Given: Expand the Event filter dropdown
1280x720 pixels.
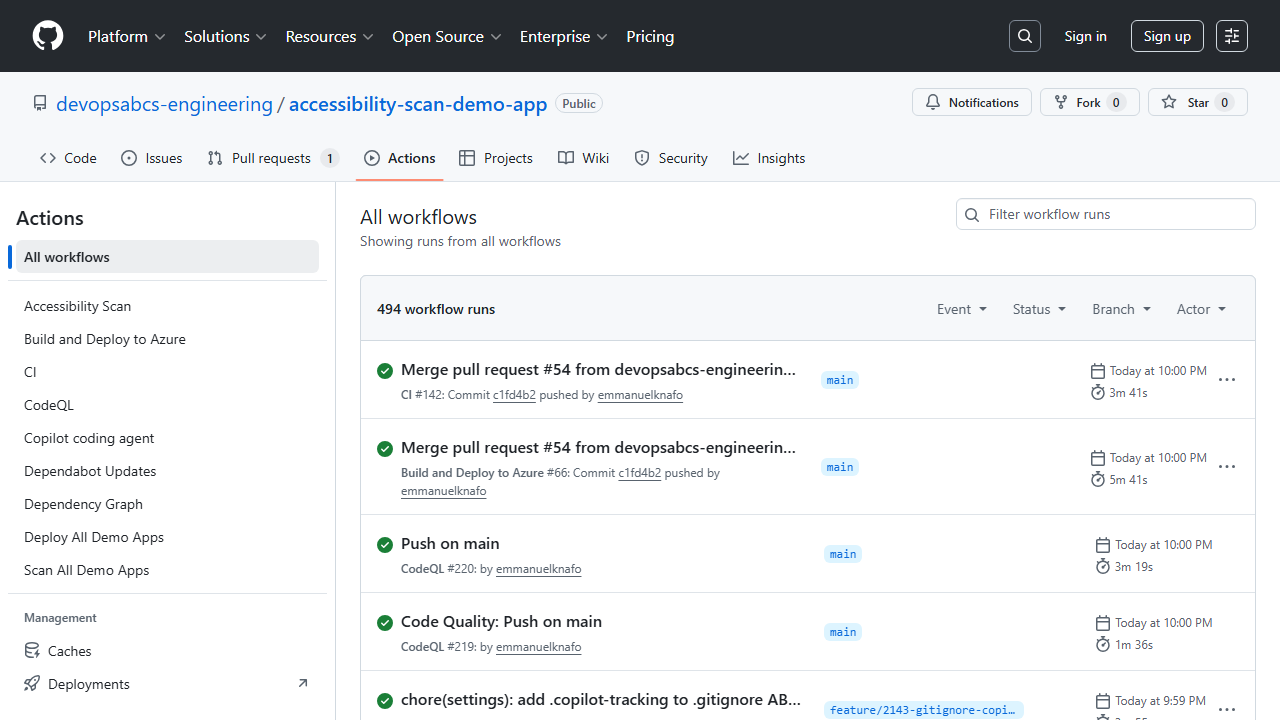Looking at the screenshot, I should (961, 309).
